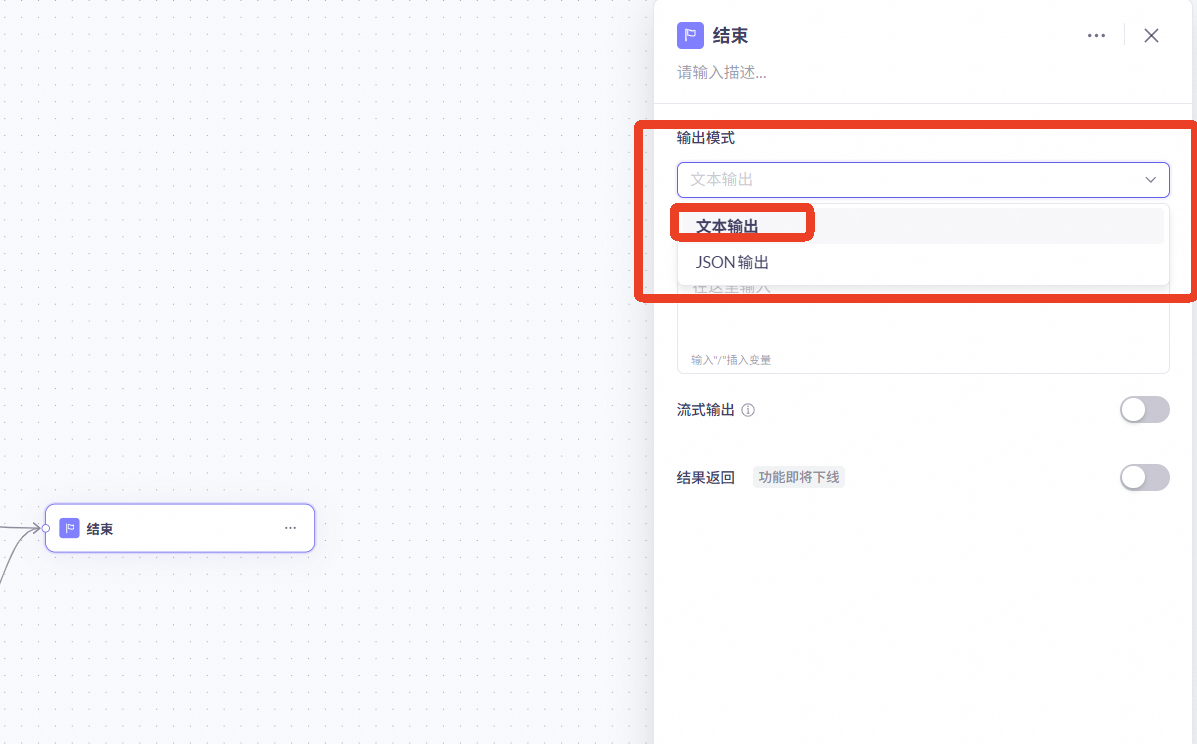Screen dimensions: 1197x744
Task: Toggle the 结果返回 switch
Action: click(1144, 478)
